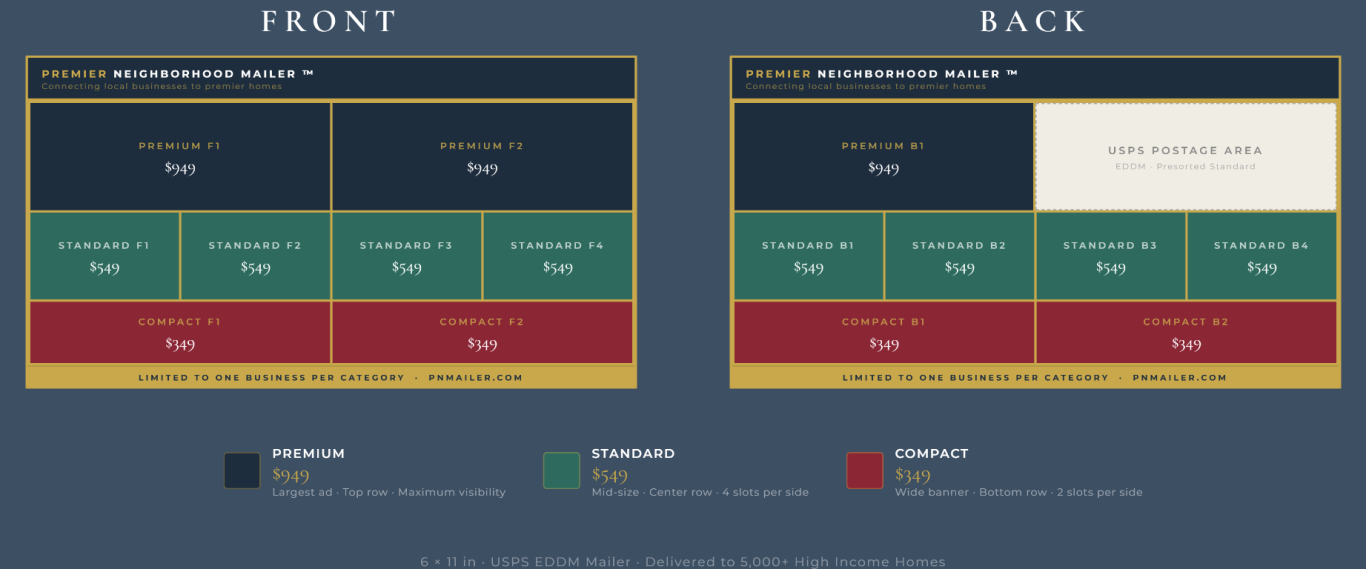Choose the Standard B1 back slot
The width and height of the screenshot is (1366, 569).
(x=808, y=256)
